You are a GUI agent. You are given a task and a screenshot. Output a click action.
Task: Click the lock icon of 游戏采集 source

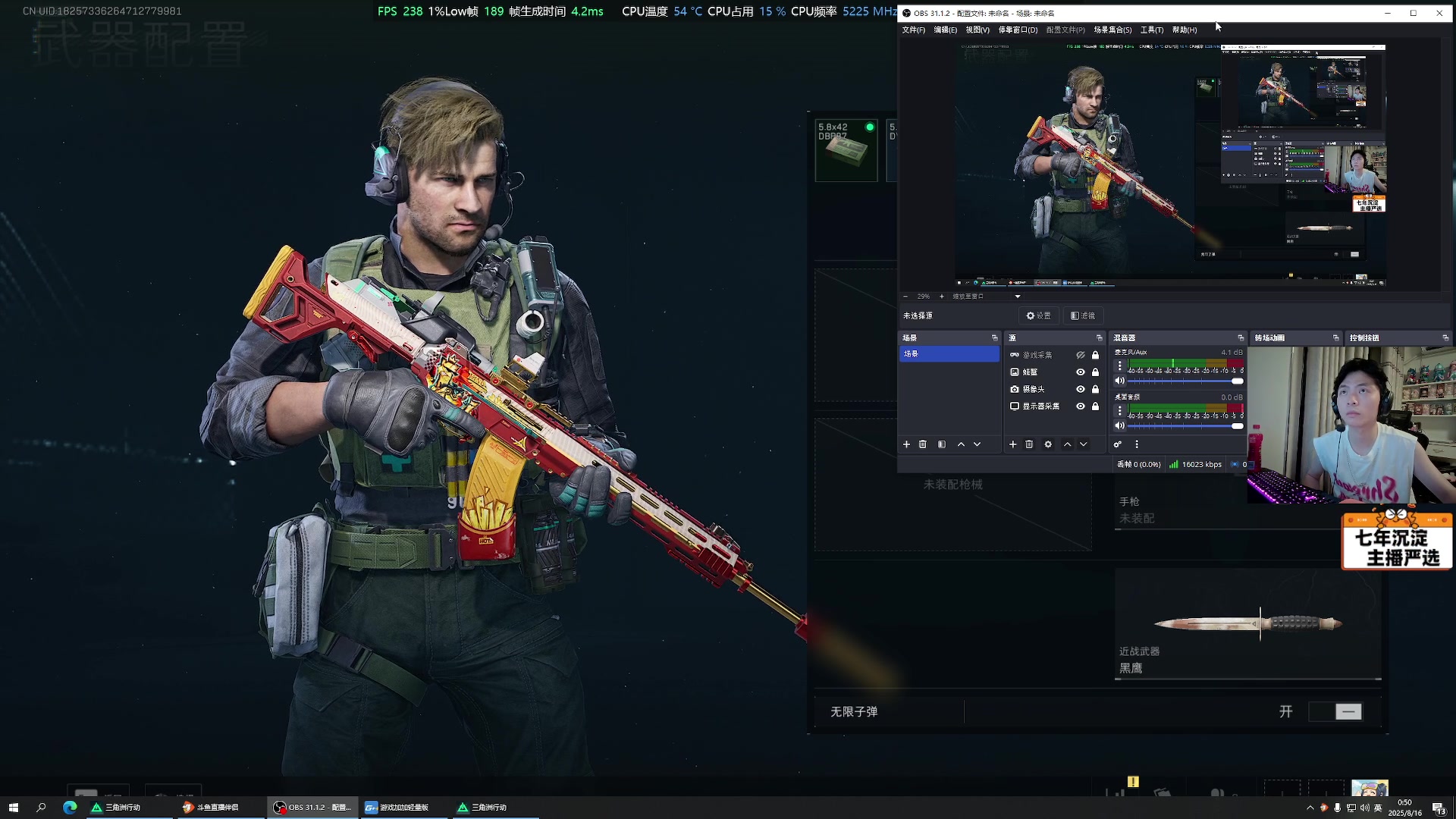click(1095, 355)
